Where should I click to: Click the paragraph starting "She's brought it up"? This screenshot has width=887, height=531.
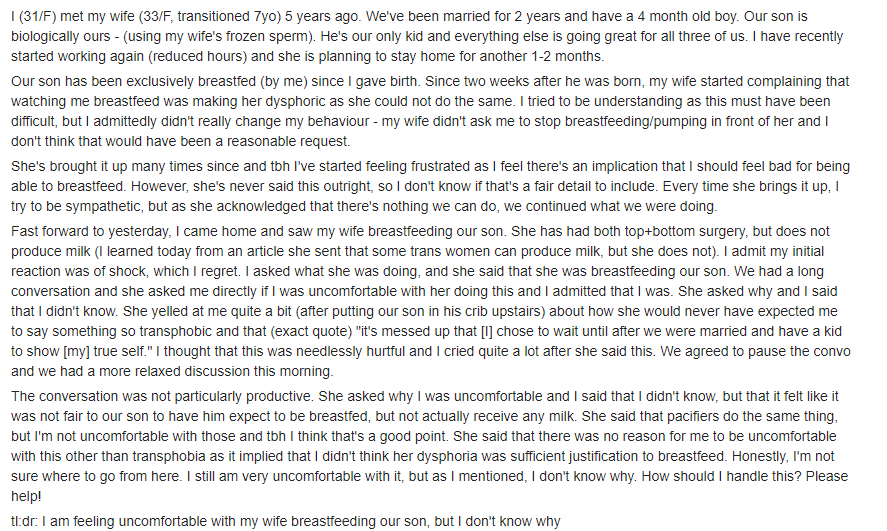pyautogui.click(x=430, y=186)
